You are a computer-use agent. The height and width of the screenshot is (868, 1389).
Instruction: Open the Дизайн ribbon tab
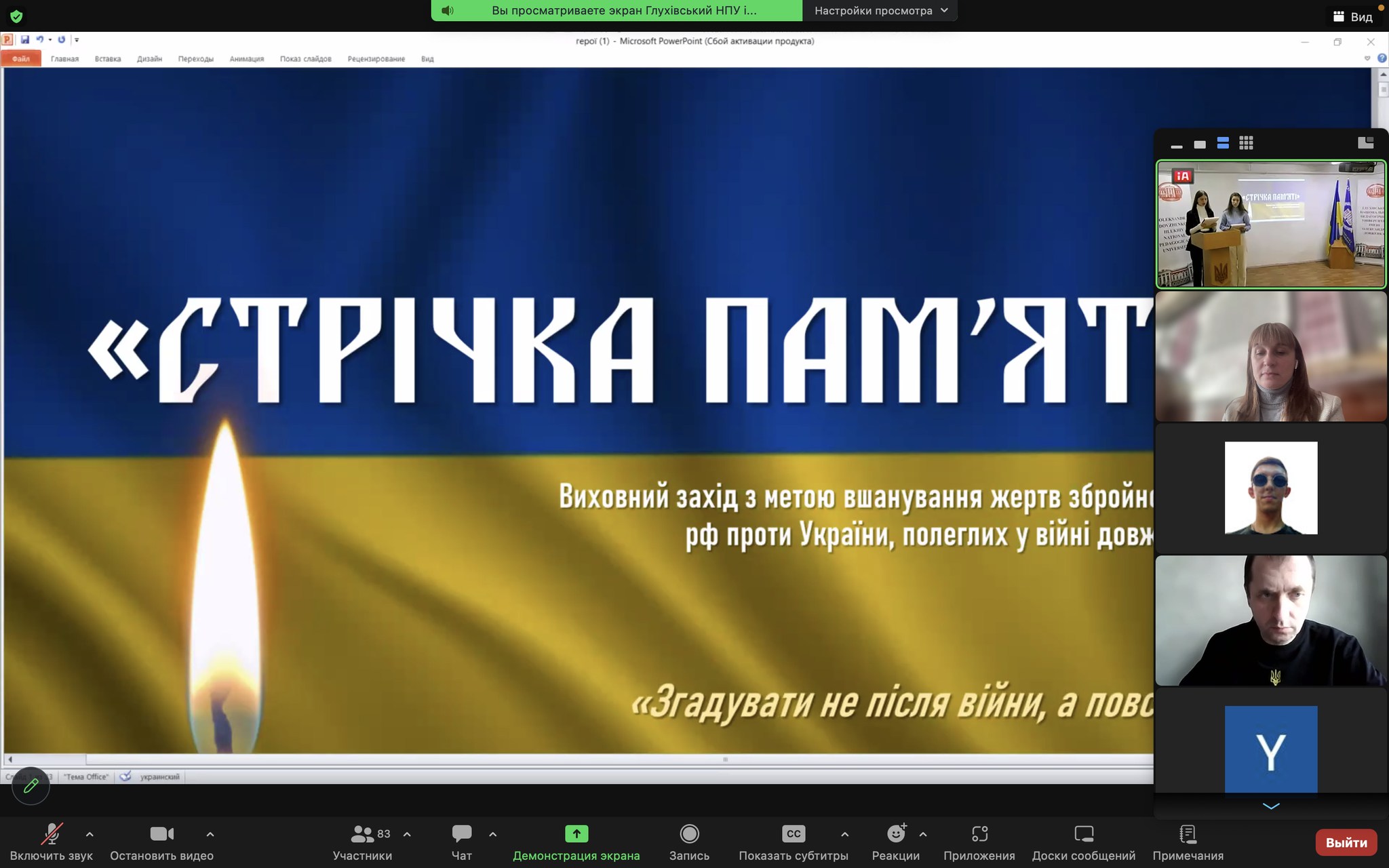[x=149, y=59]
